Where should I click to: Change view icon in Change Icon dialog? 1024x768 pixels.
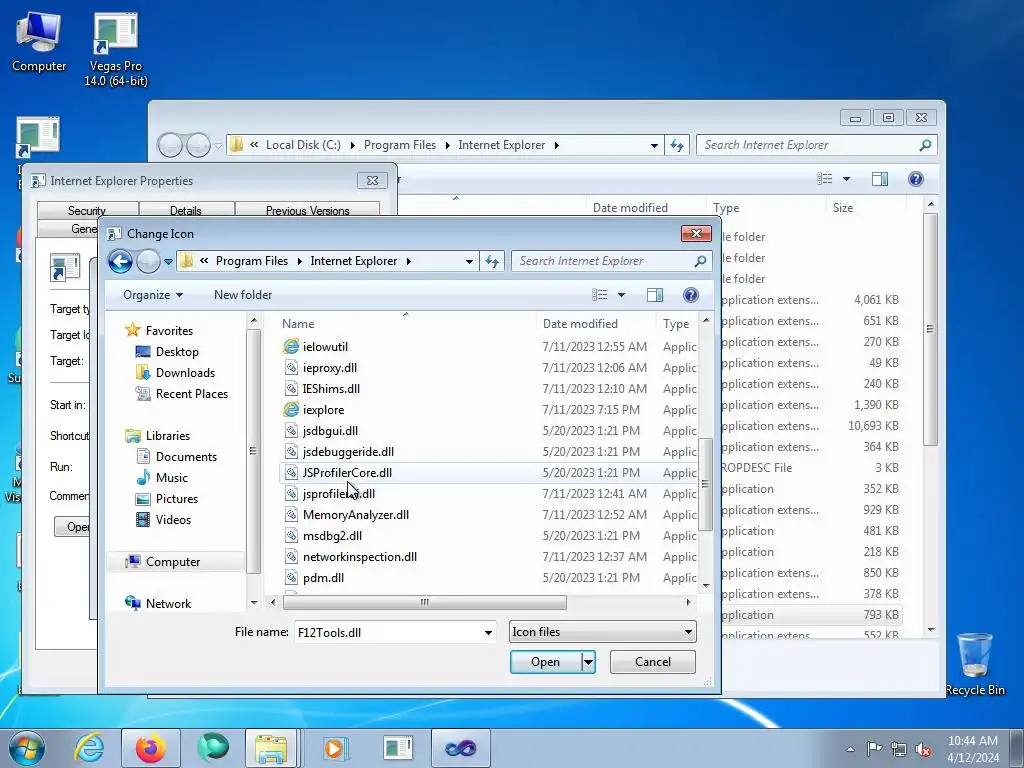600,295
